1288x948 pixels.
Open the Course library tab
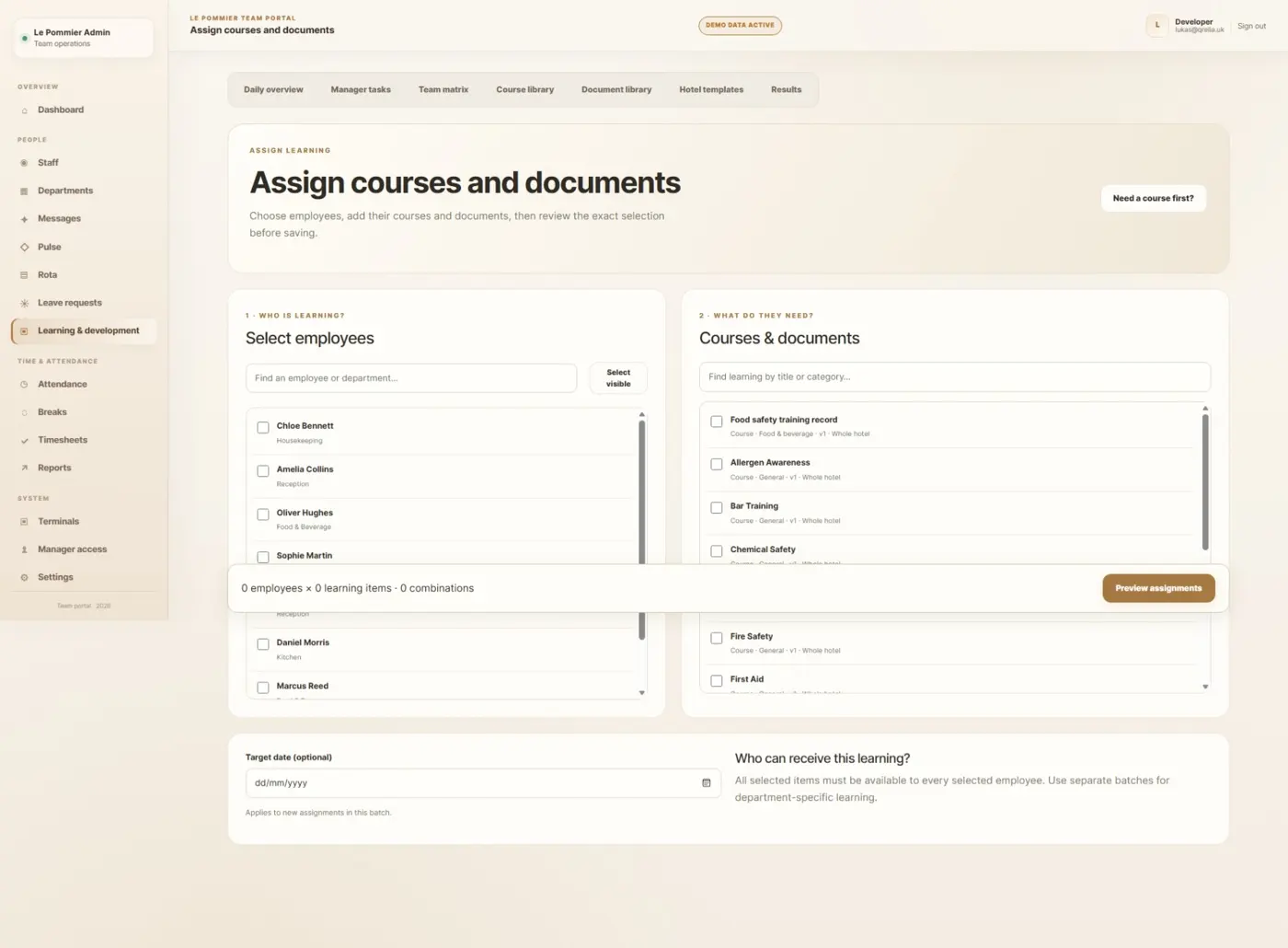(525, 90)
